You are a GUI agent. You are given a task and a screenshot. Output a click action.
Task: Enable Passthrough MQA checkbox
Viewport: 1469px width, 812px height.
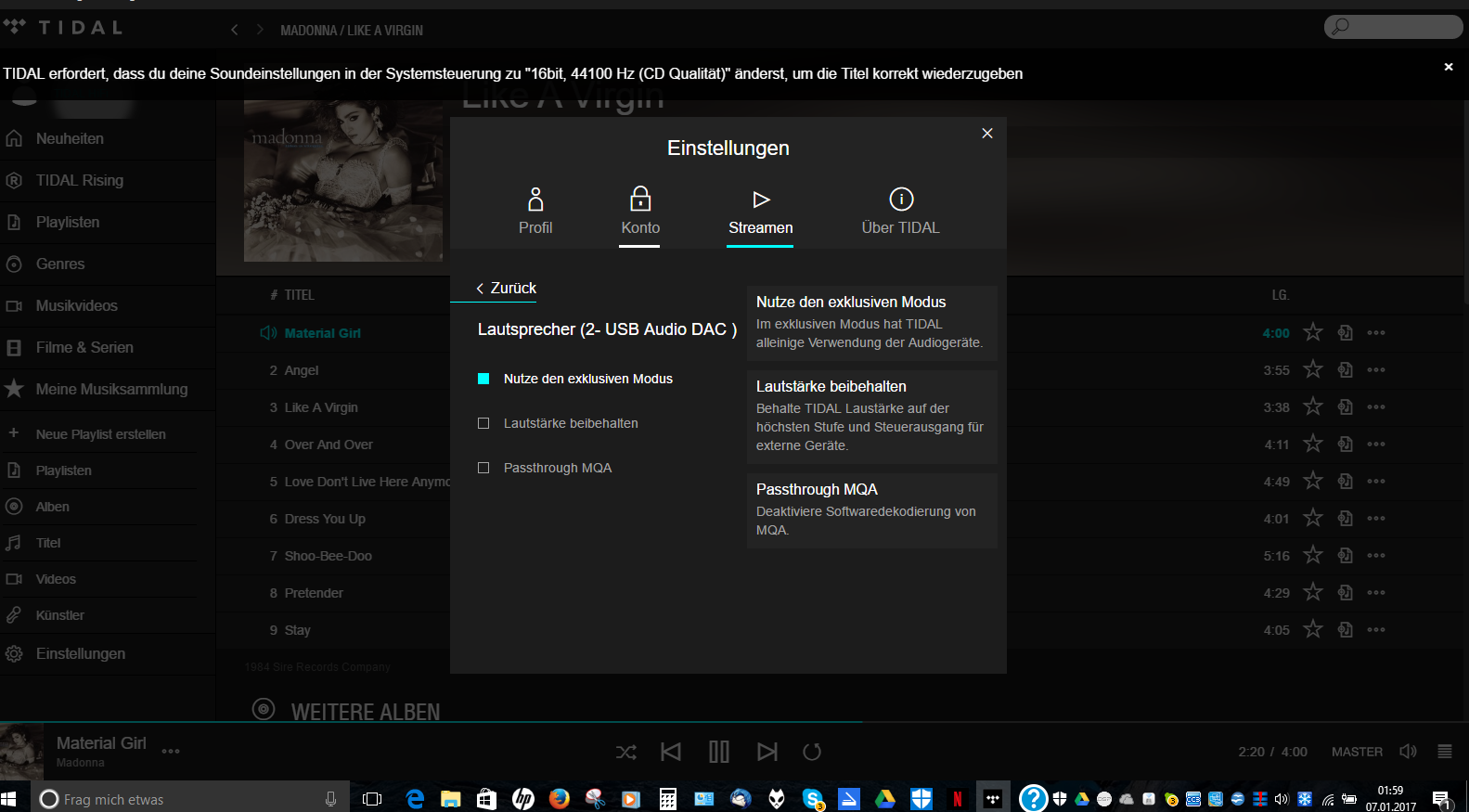coord(483,468)
